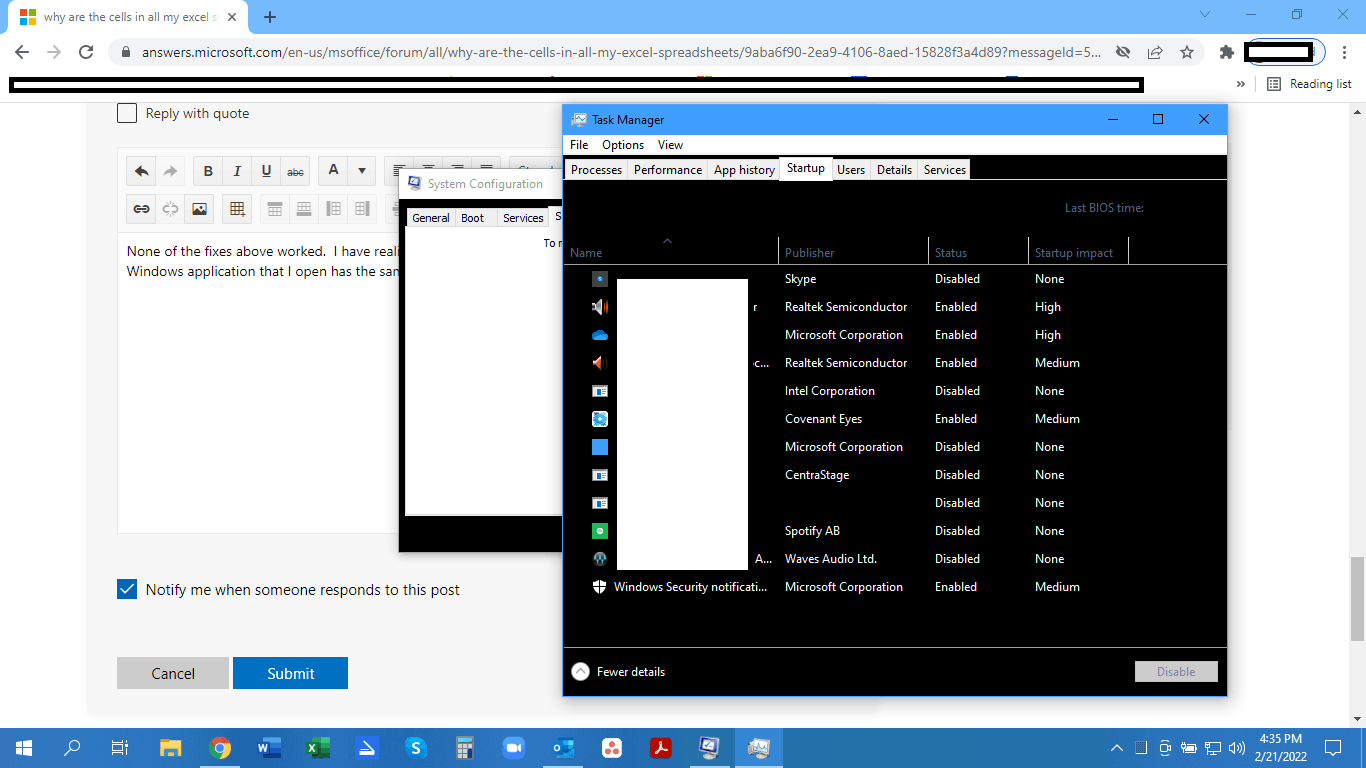Image resolution: width=1366 pixels, height=768 pixels.
Task: Open Skype from the taskbar
Action: coord(415,747)
